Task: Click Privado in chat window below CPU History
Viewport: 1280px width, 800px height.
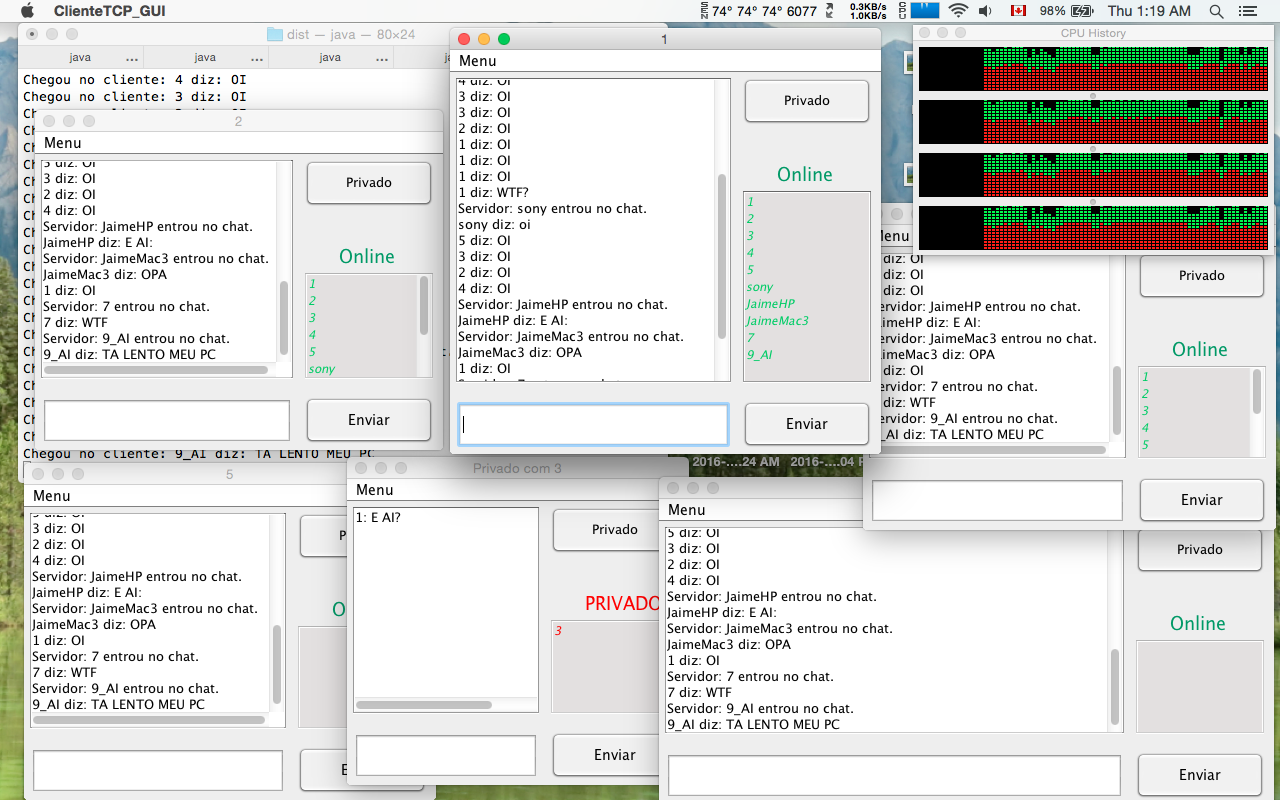Action: coord(1201,275)
